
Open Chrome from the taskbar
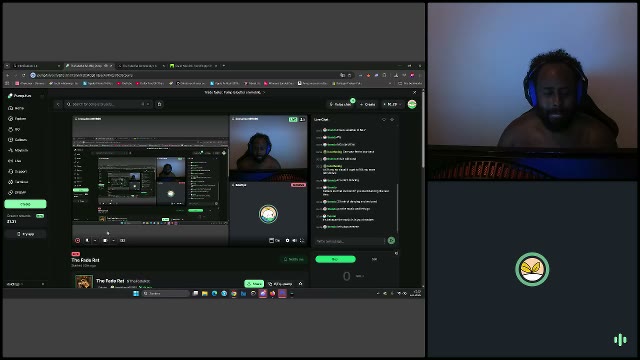[233, 293]
